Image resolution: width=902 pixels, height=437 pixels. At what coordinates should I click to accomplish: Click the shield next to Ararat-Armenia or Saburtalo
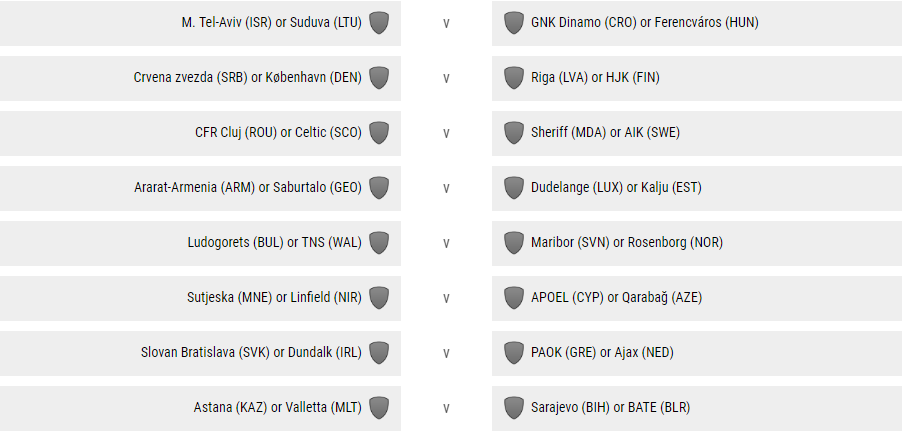click(379, 188)
